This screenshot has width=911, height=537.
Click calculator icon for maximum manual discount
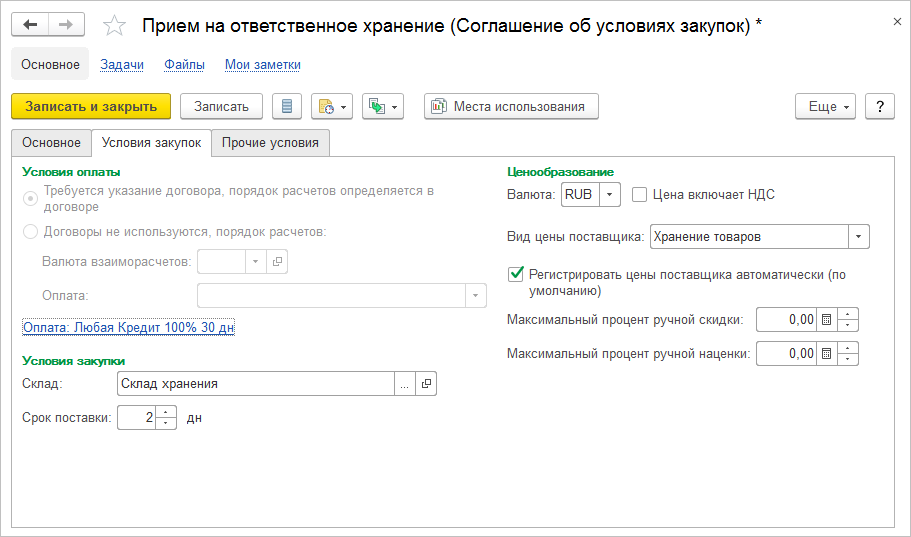pyautogui.click(x=826, y=320)
